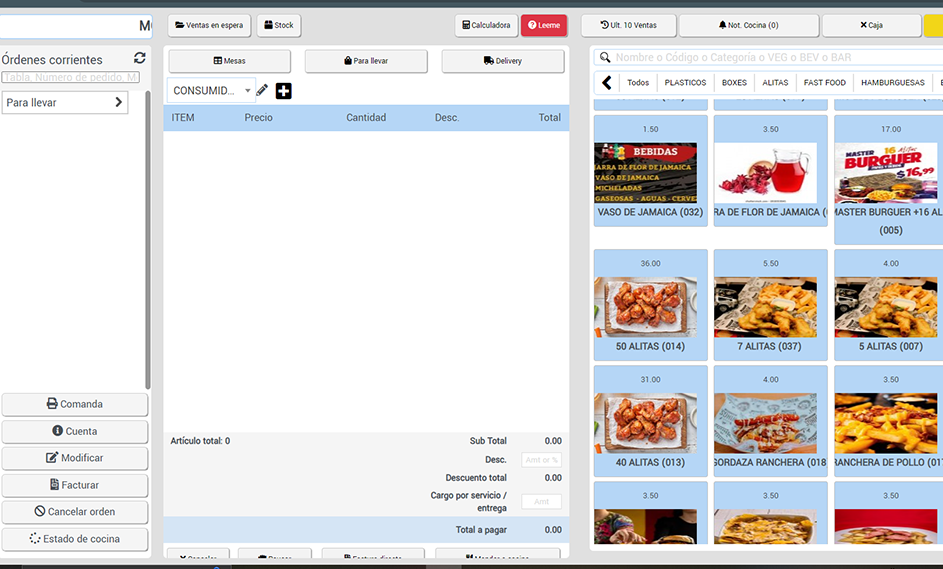Image resolution: width=943 pixels, height=569 pixels.
Task: Check Estado de cocina status
Action: click(x=75, y=539)
